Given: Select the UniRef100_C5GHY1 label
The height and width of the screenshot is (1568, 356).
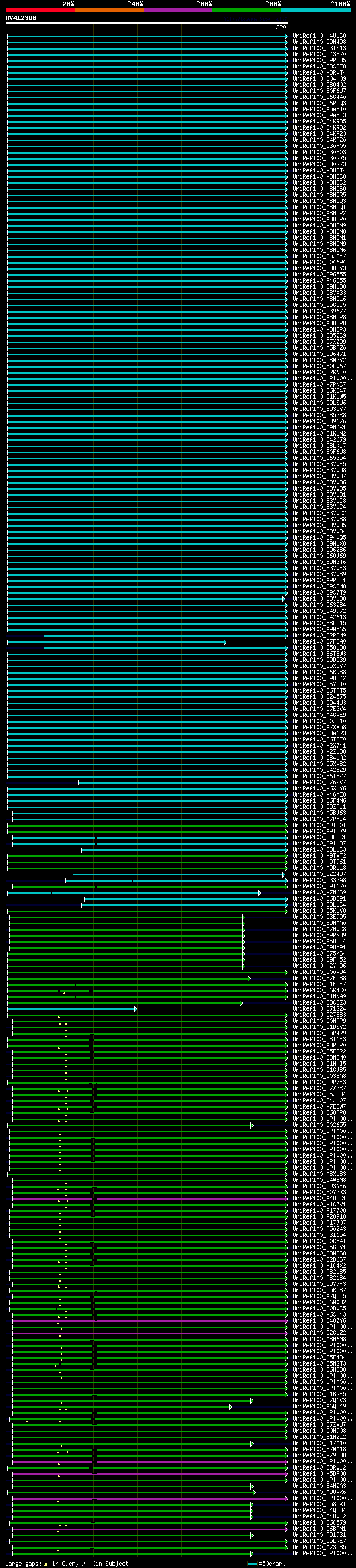Looking at the screenshot, I should 319,1247.
